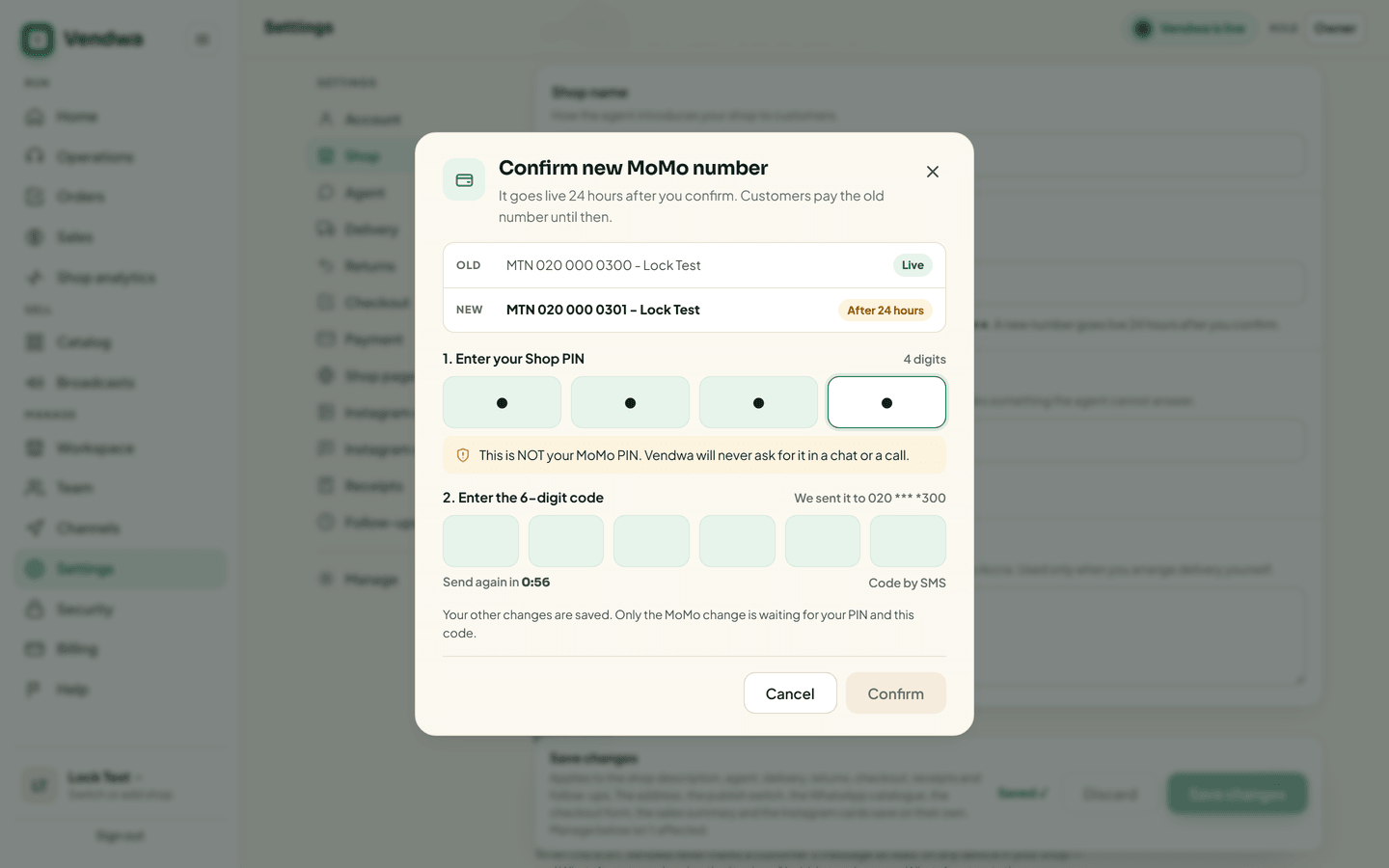Click the shield icon in the PIN warning
Screen dimensions: 1389x868
tap(463, 455)
